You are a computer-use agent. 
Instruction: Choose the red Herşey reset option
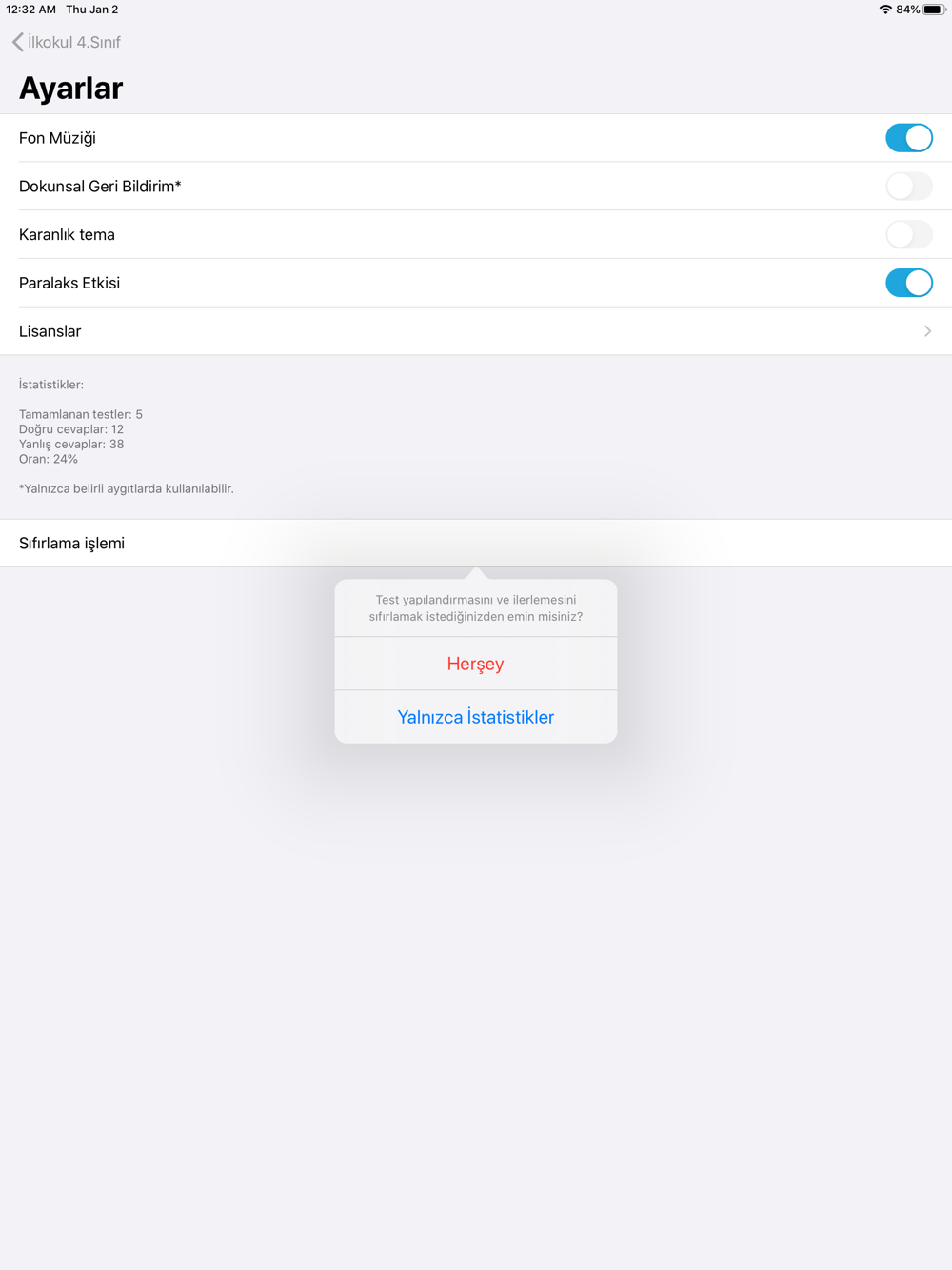(x=476, y=664)
